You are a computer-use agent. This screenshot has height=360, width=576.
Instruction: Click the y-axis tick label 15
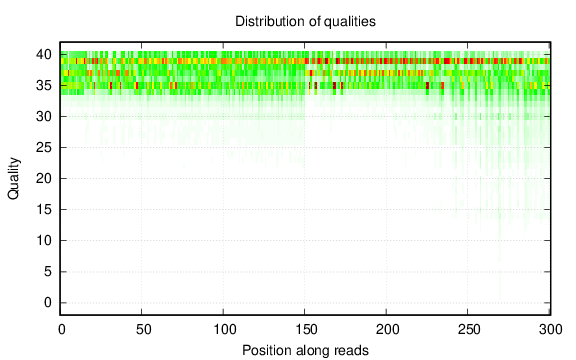coord(44,209)
